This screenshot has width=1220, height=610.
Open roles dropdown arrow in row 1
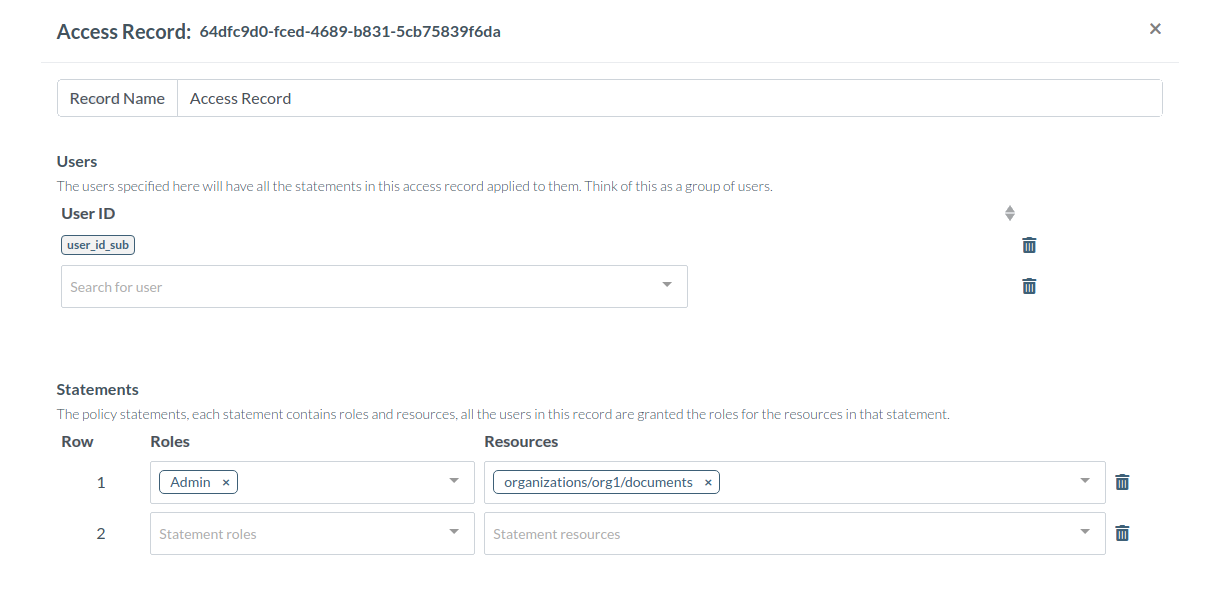pyautogui.click(x=454, y=481)
